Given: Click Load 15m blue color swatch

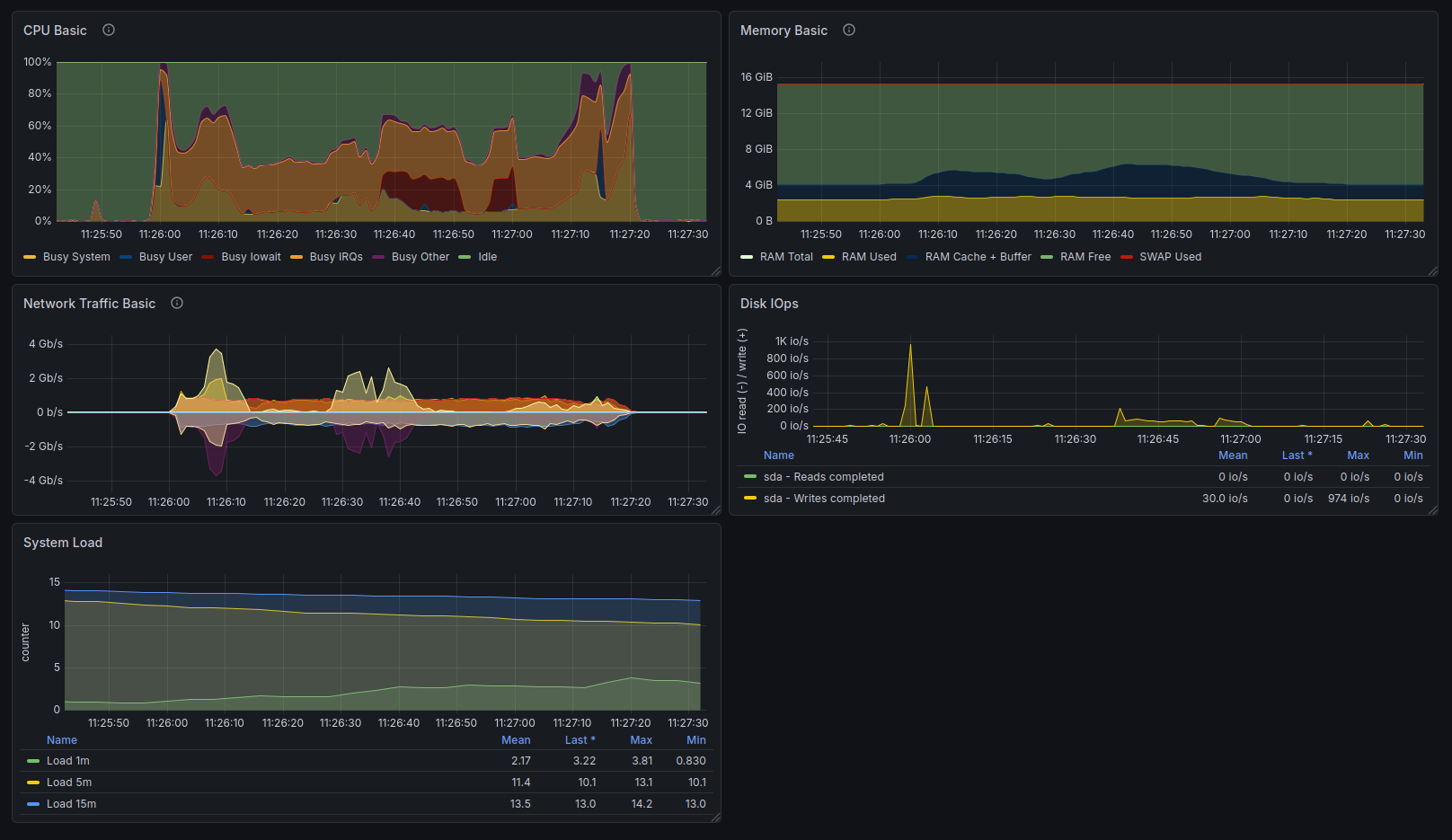Looking at the screenshot, I should 33,804.
